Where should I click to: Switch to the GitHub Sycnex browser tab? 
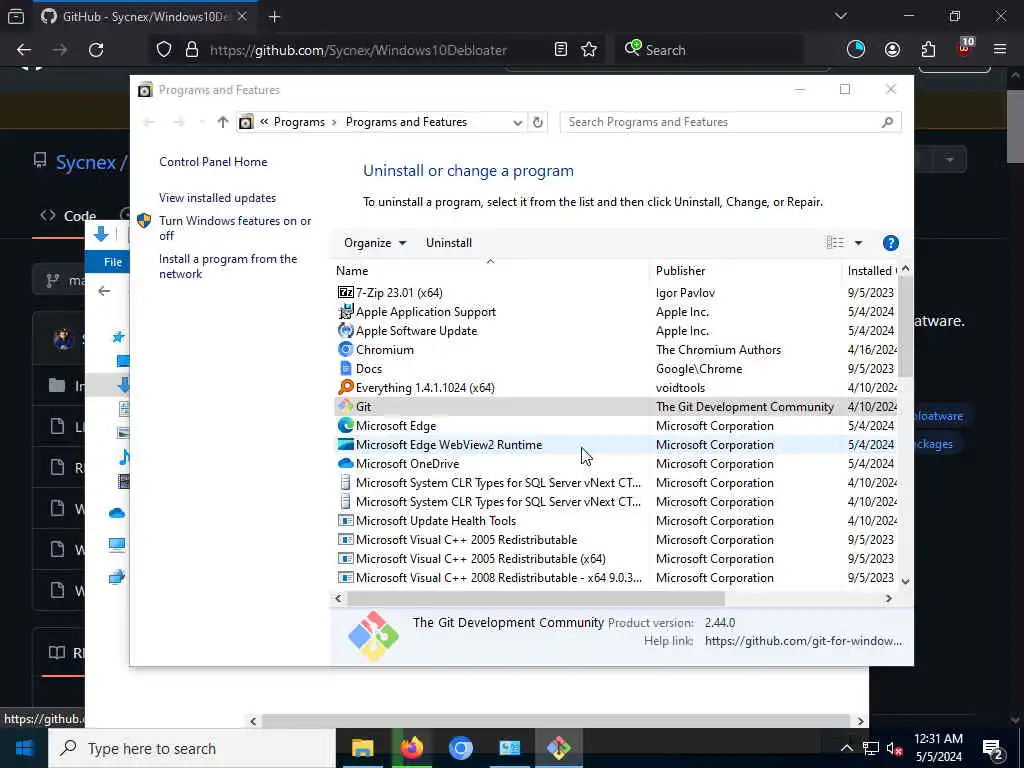[145, 16]
